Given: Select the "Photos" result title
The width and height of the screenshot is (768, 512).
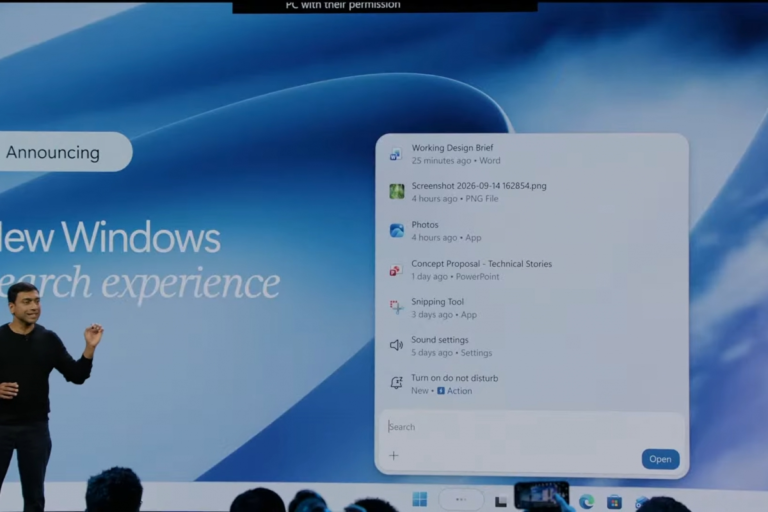Looking at the screenshot, I should coord(425,224).
